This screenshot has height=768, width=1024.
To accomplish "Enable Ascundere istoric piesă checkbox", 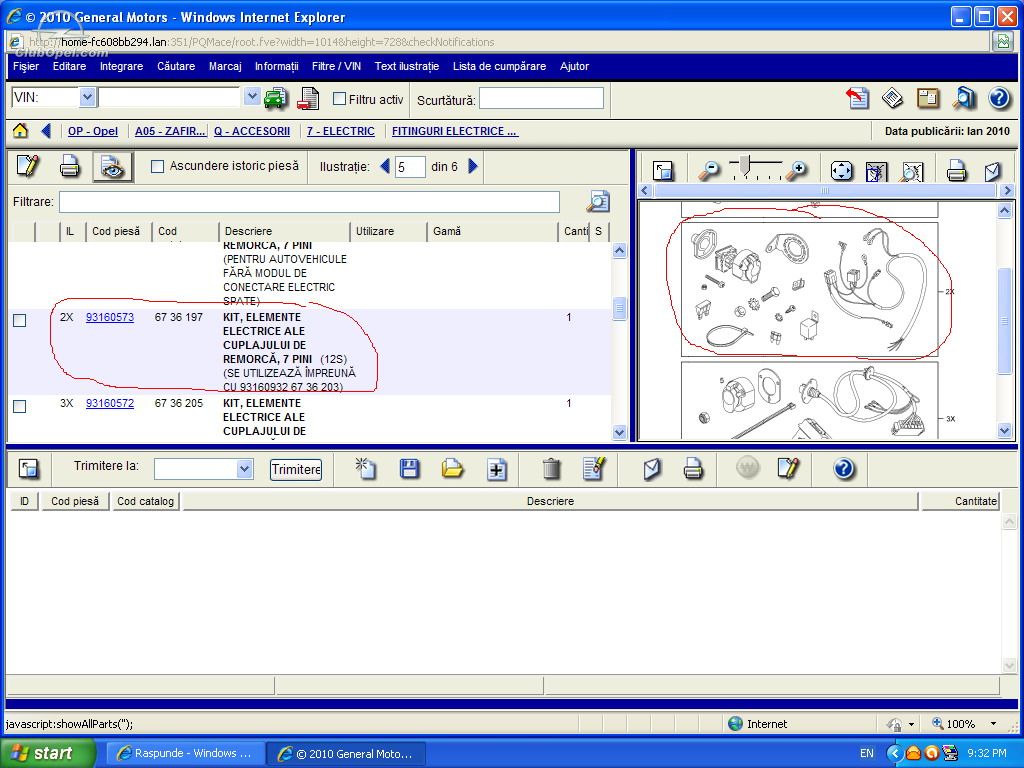I will coord(157,167).
